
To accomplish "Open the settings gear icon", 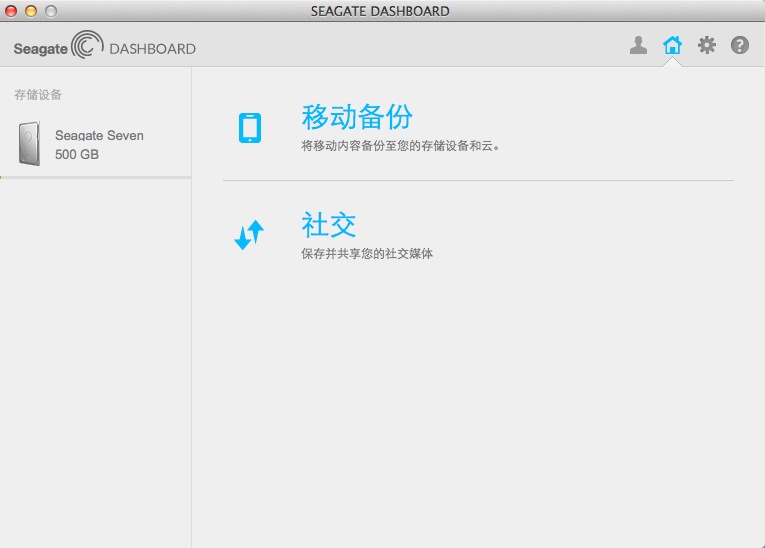I will (706, 45).
